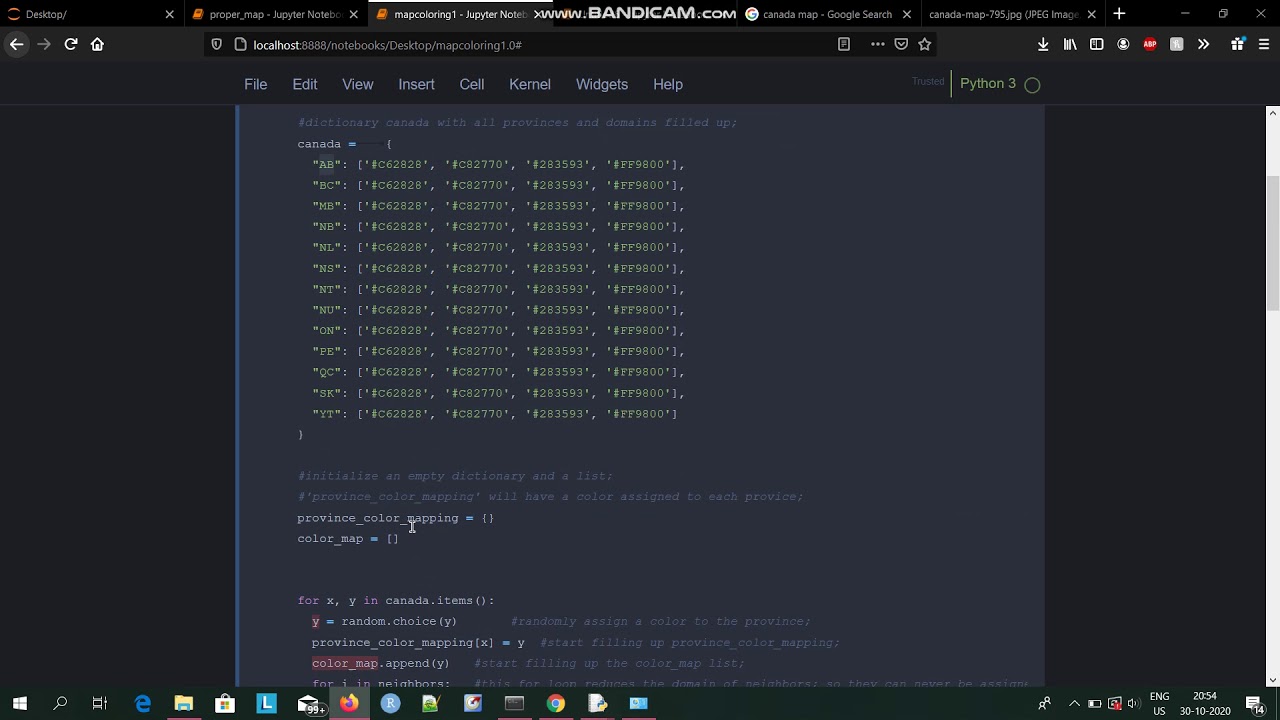Image resolution: width=1280 pixels, height=720 pixels.
Task: Switch to the canada-map-795.jpg image tab
Action: [x=1010, y=14]
